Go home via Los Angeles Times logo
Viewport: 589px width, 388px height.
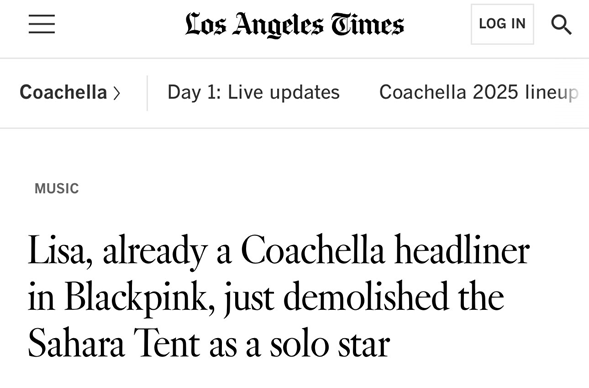point(294,25)
